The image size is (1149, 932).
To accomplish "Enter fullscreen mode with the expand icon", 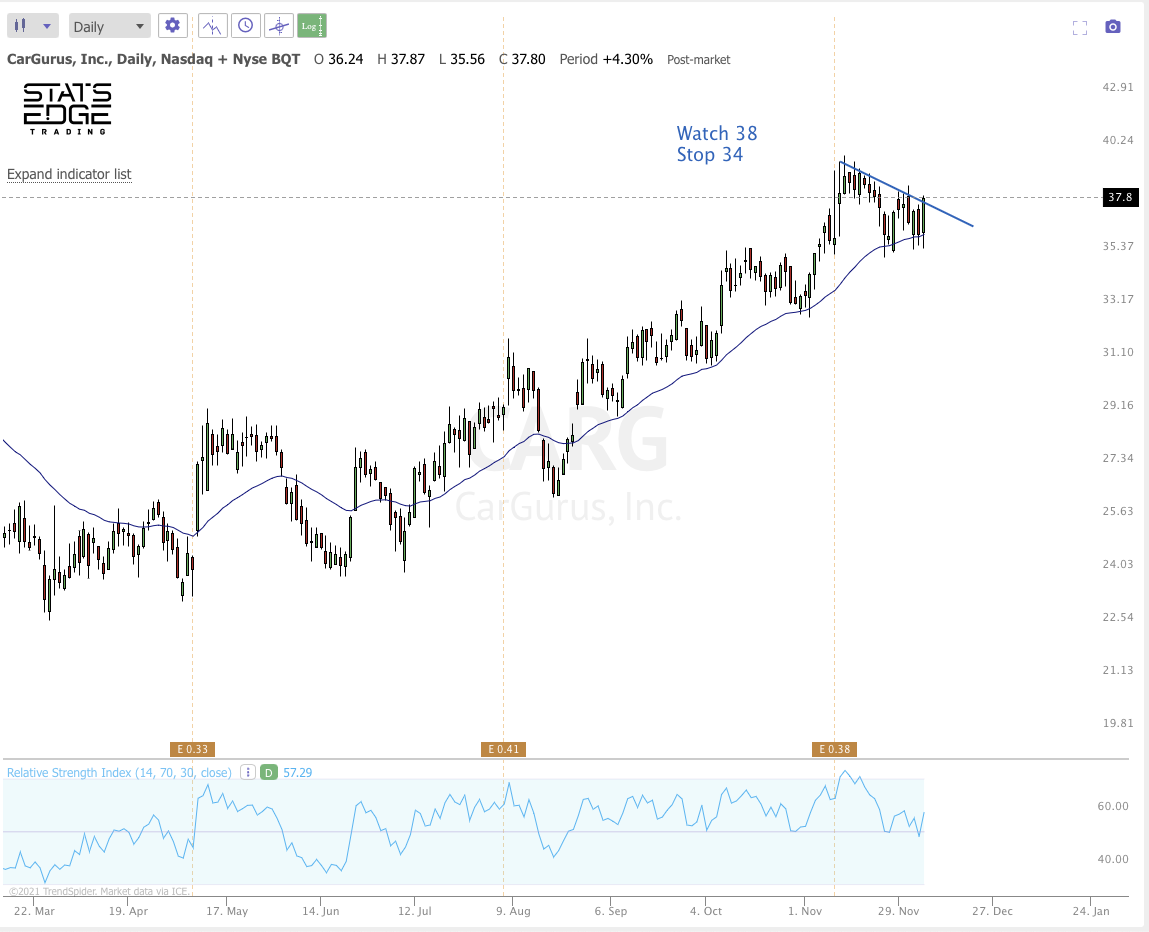I will point(1080,27).
